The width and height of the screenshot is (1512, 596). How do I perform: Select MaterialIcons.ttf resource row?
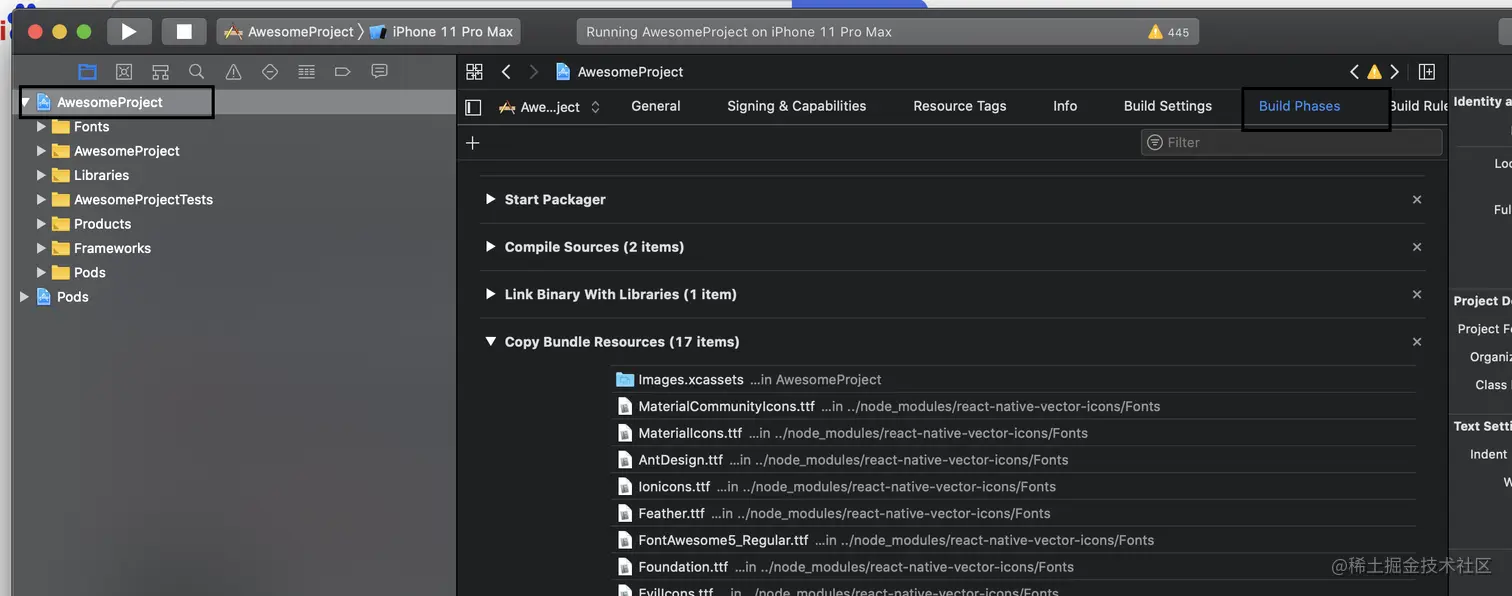tap(1014, 433)
